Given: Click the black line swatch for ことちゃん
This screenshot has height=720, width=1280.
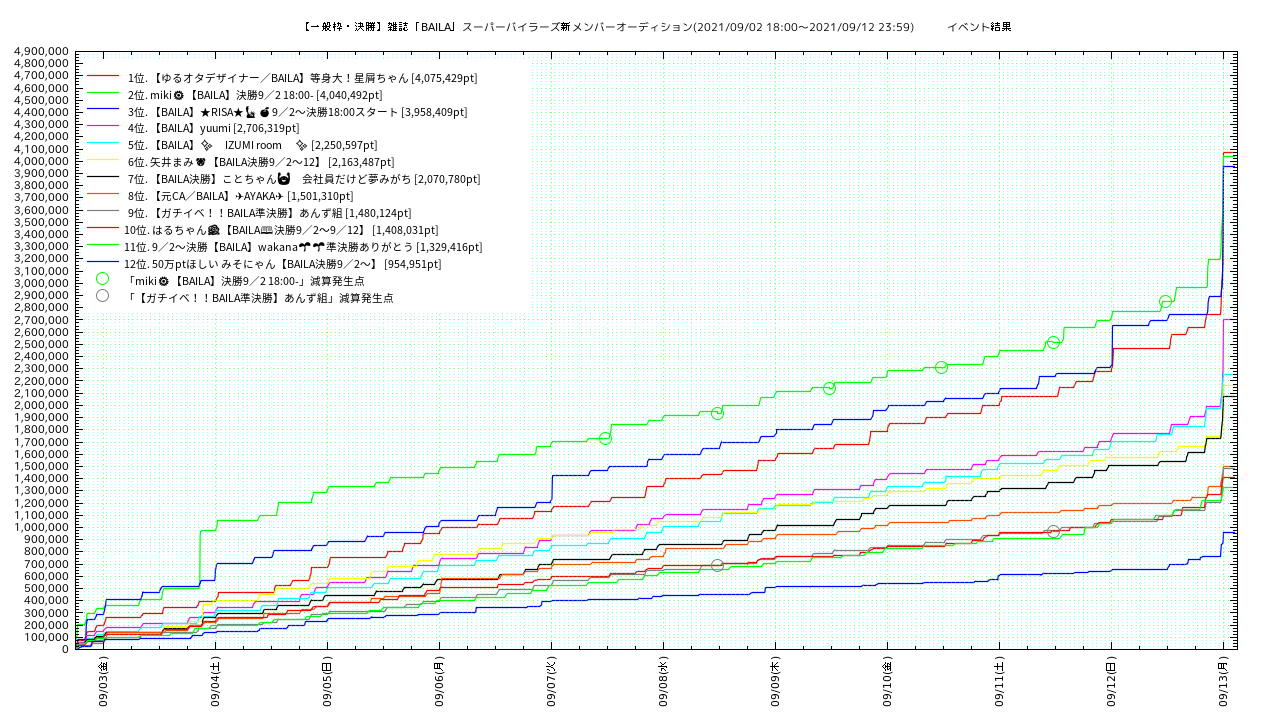Looking at the screenshot, I should [103, 179].
